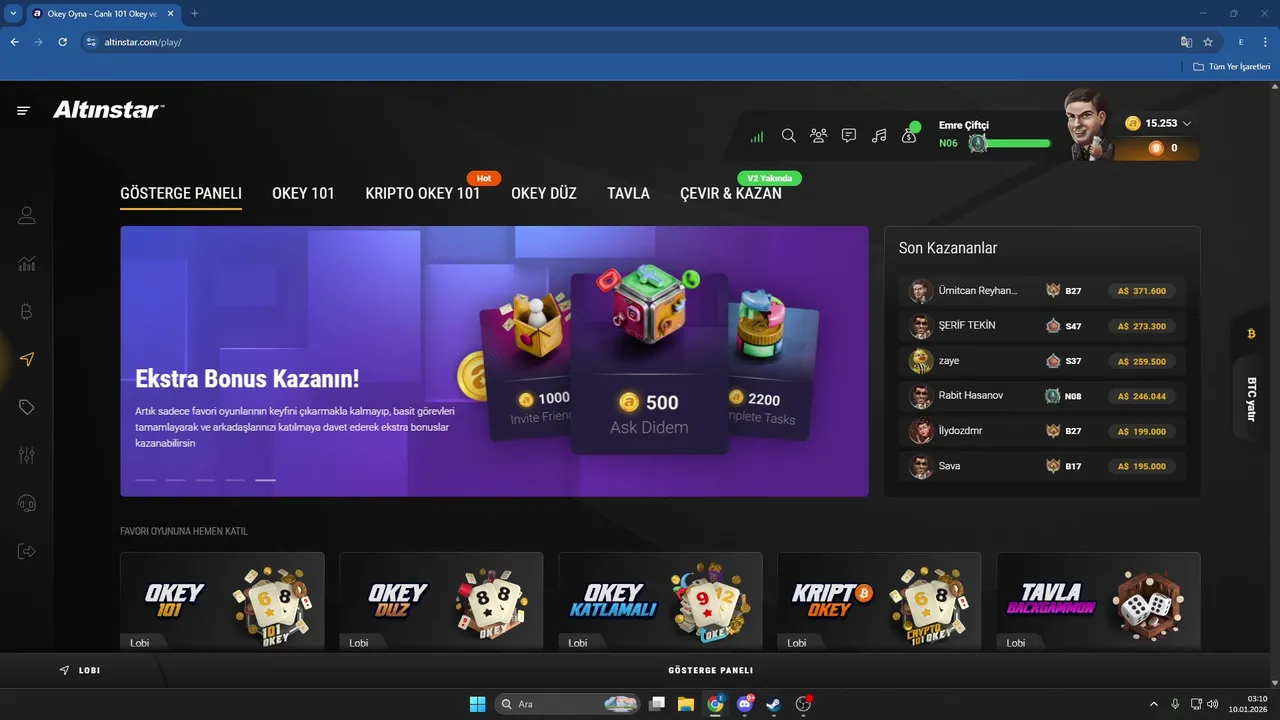
Task: Open the Okey 101 game card
Action: tap(222, 602)
